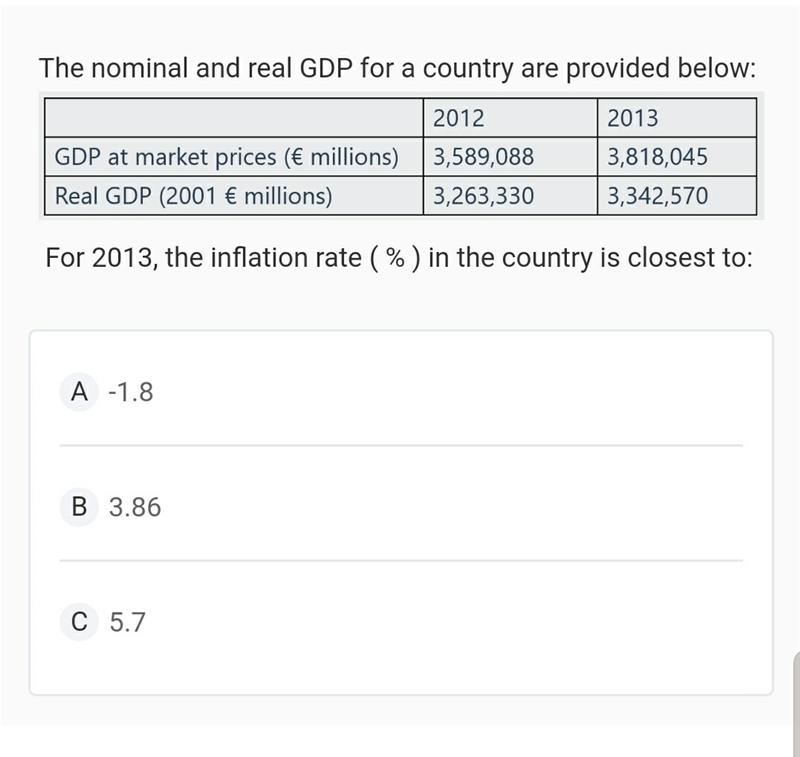Click the 3,263,330 table cell
This screenshot has width=800, height=757.
pos(510,196)
